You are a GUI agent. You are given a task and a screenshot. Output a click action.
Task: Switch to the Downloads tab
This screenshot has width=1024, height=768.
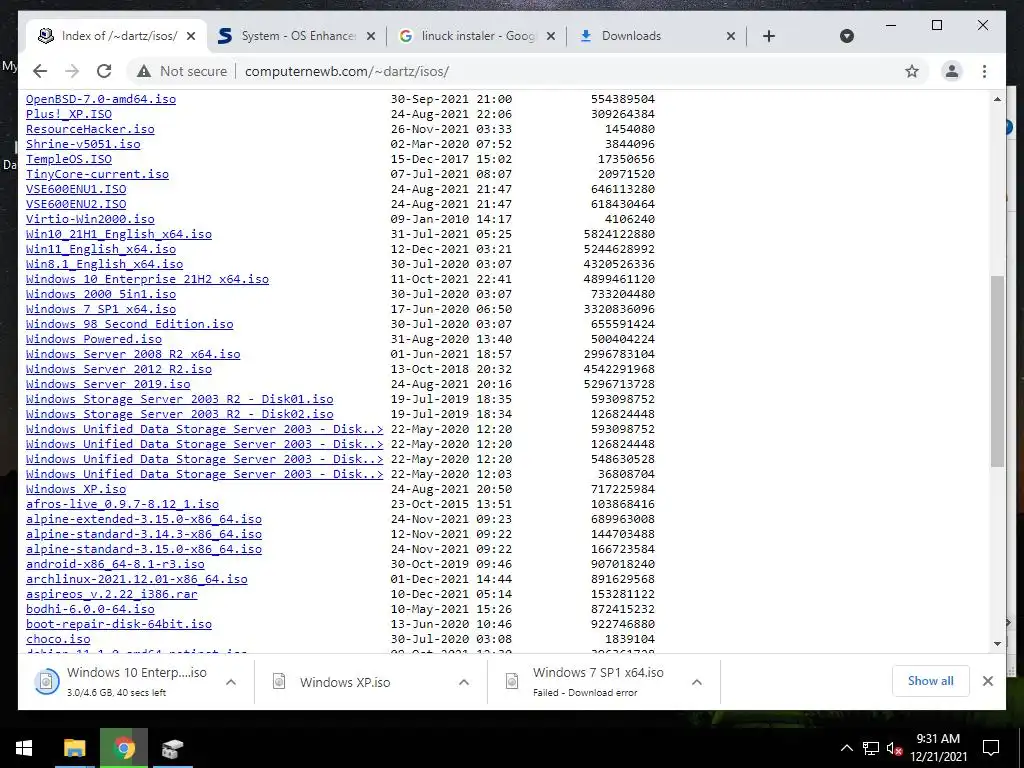(656, 36)
